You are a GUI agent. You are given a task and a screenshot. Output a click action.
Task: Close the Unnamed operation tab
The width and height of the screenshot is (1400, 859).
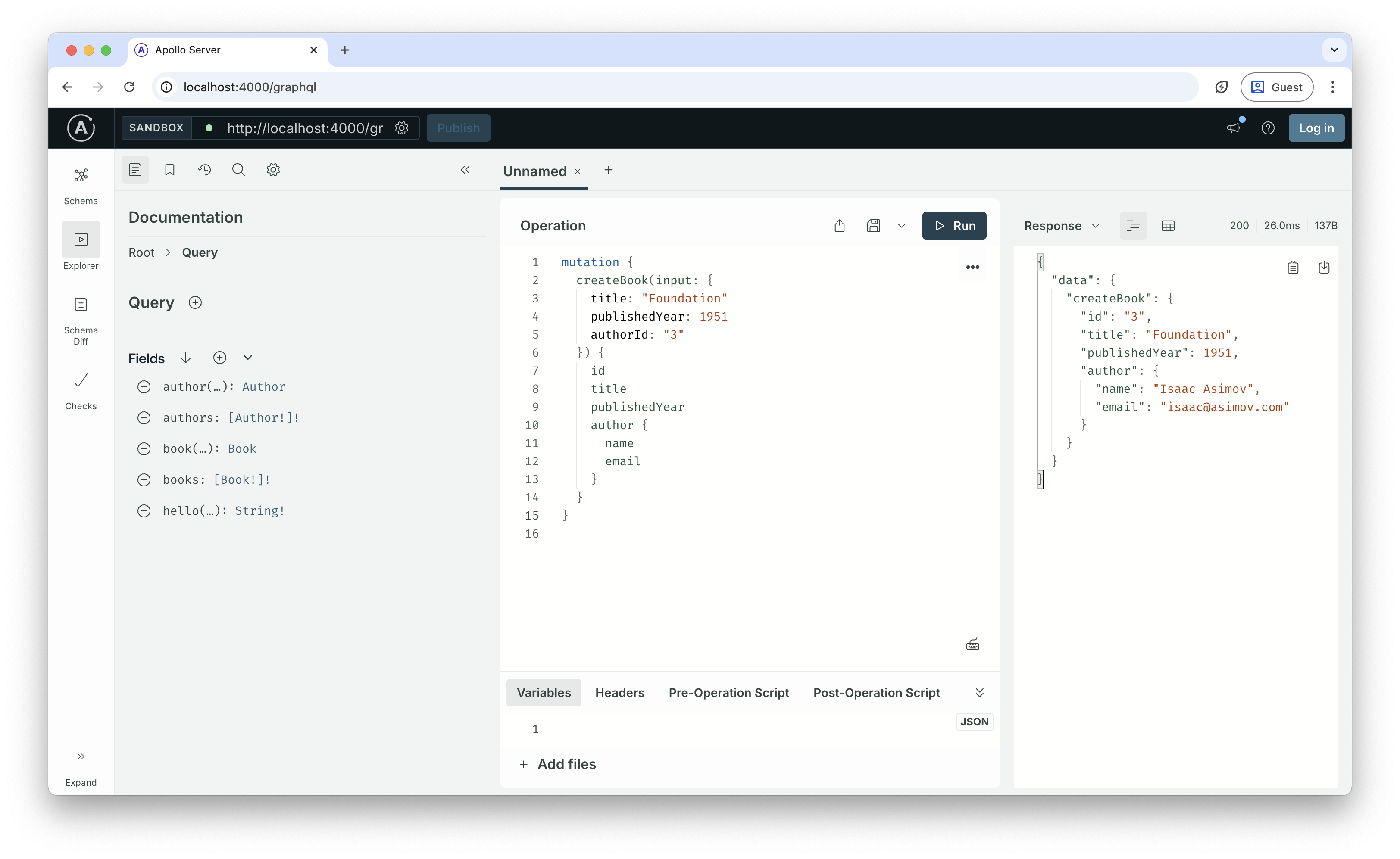578,171
